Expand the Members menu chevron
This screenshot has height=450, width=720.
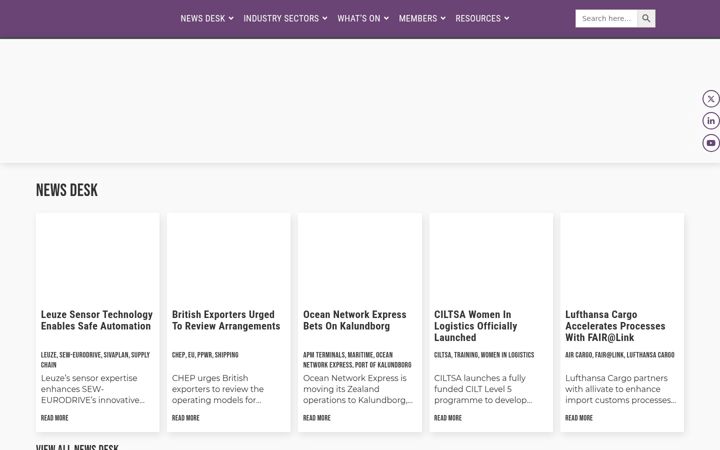[443, 18]
